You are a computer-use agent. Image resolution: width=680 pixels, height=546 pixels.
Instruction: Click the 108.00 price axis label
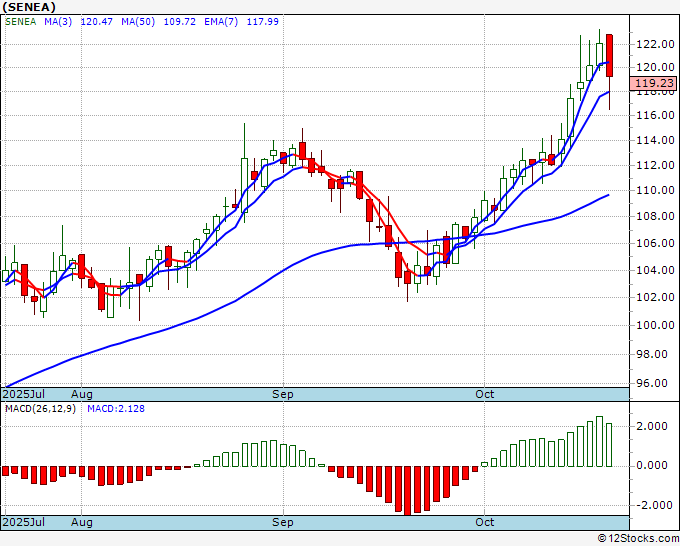coord(655,216)
